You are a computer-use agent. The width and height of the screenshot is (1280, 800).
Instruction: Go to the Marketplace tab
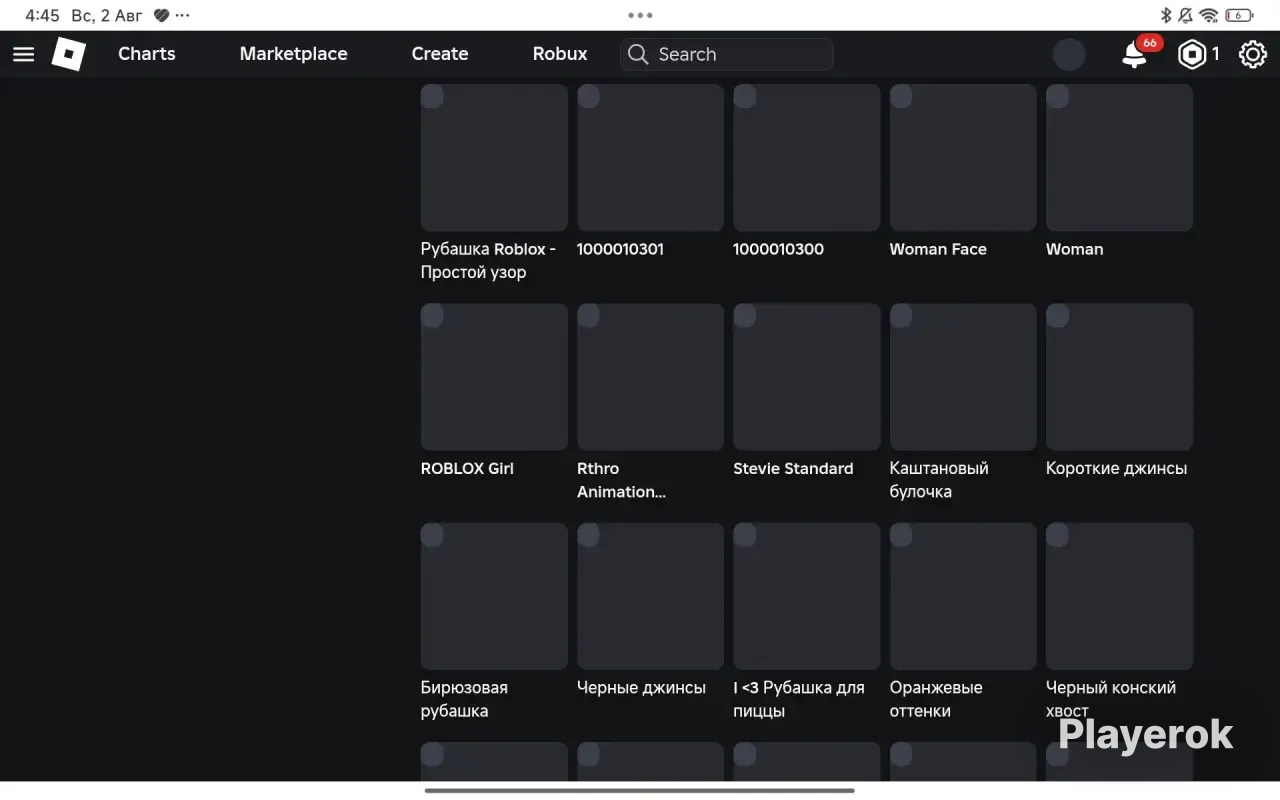click(294, 54)
